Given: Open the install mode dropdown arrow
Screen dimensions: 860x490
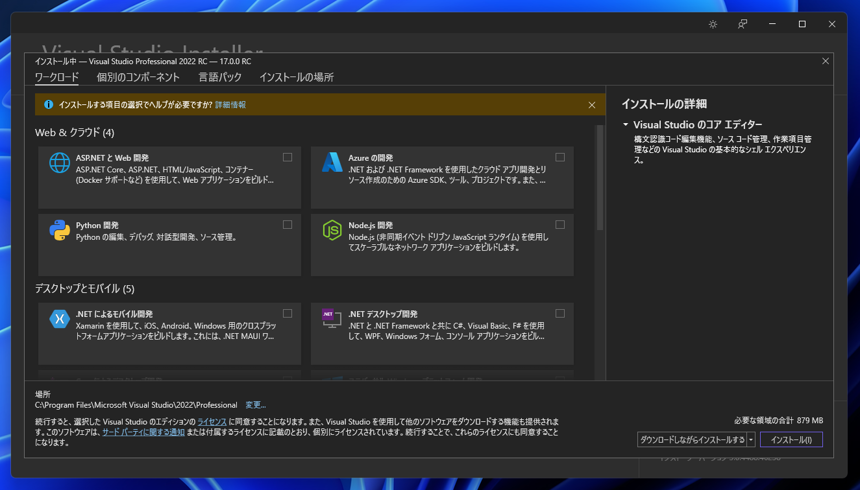Looking at the screenshot, I should point(751,440).
